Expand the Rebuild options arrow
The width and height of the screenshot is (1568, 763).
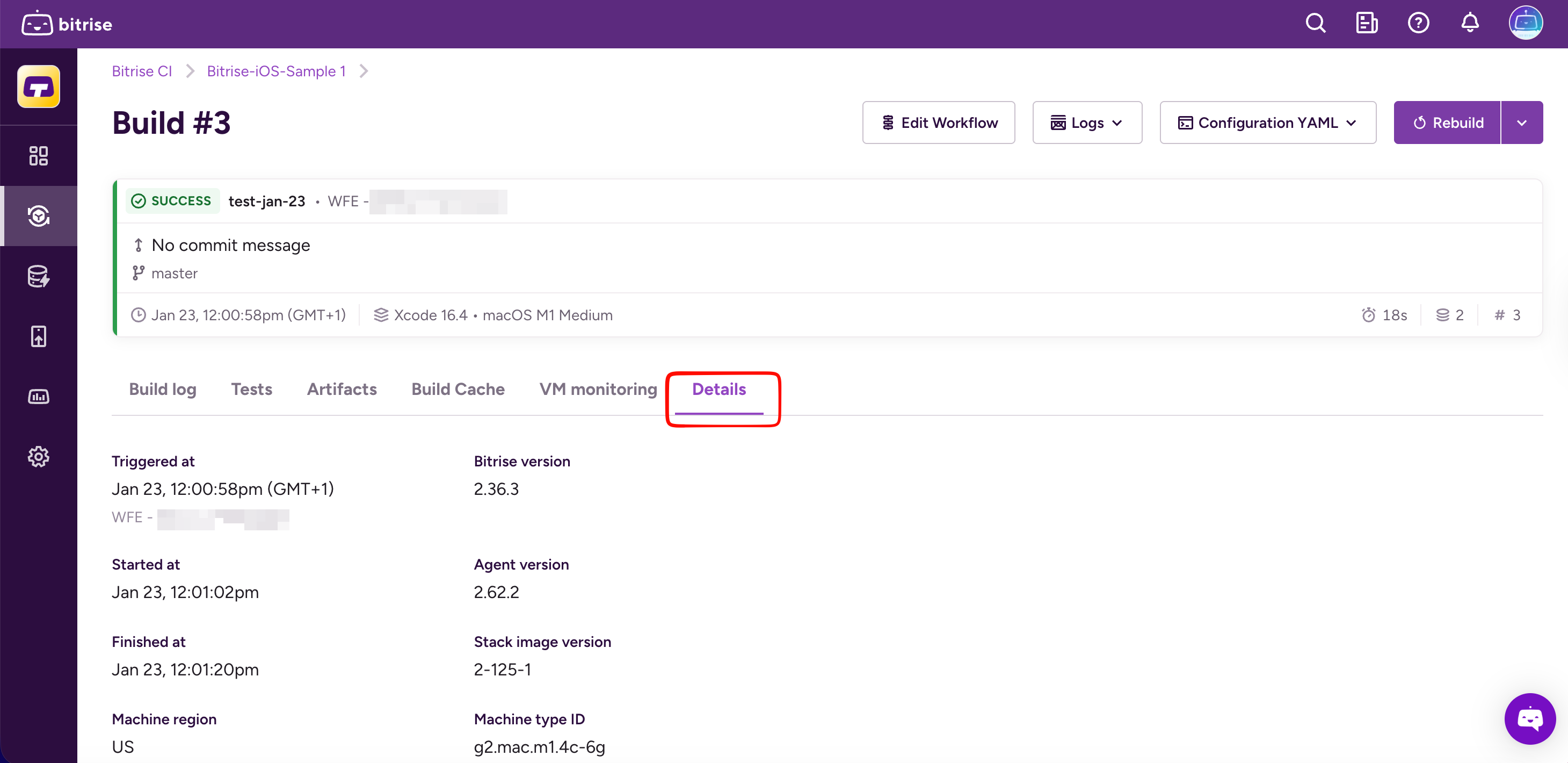pos(1521,123)
